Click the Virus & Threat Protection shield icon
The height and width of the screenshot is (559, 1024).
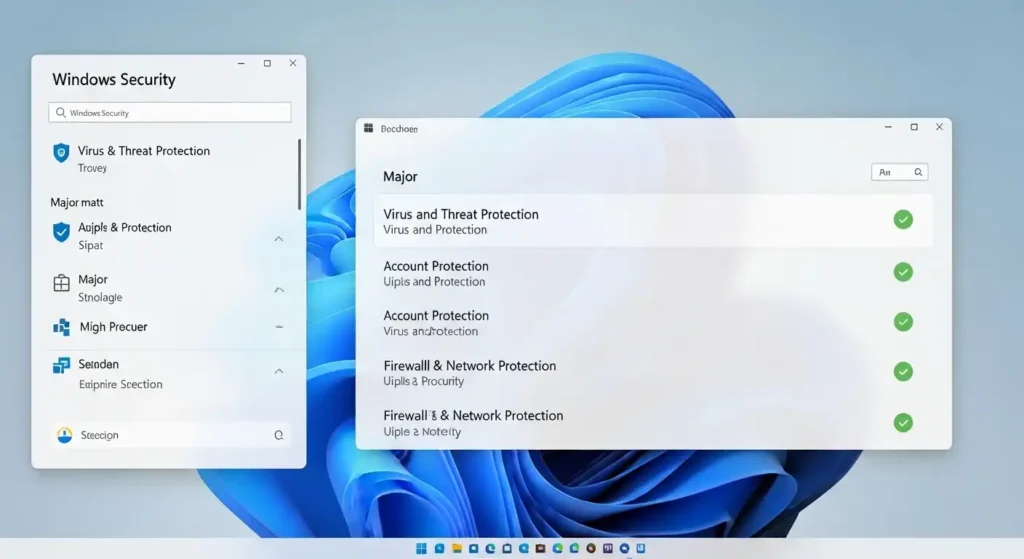click(x=61, y=153)
